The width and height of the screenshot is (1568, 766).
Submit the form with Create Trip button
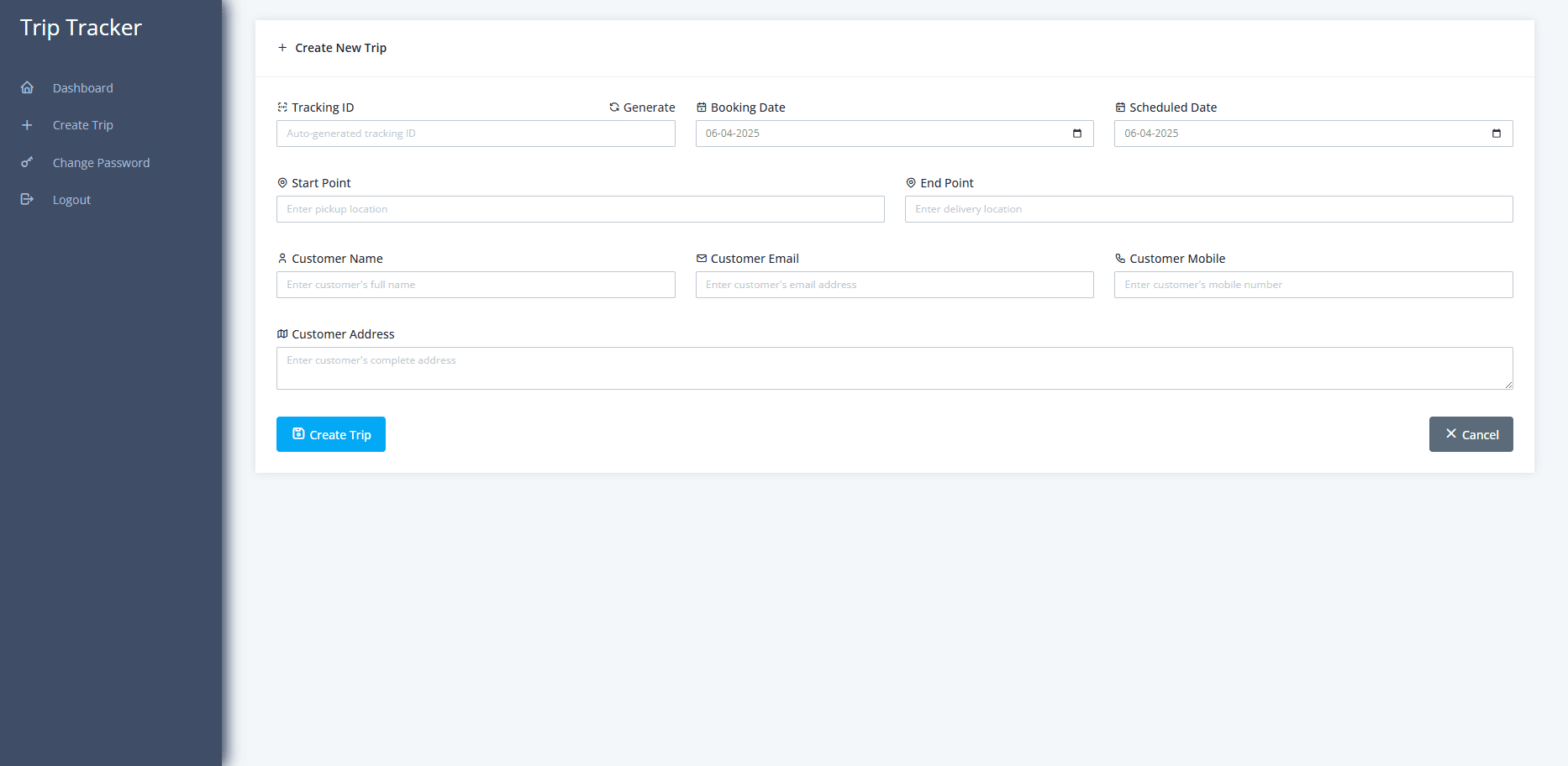pos(331,434)
